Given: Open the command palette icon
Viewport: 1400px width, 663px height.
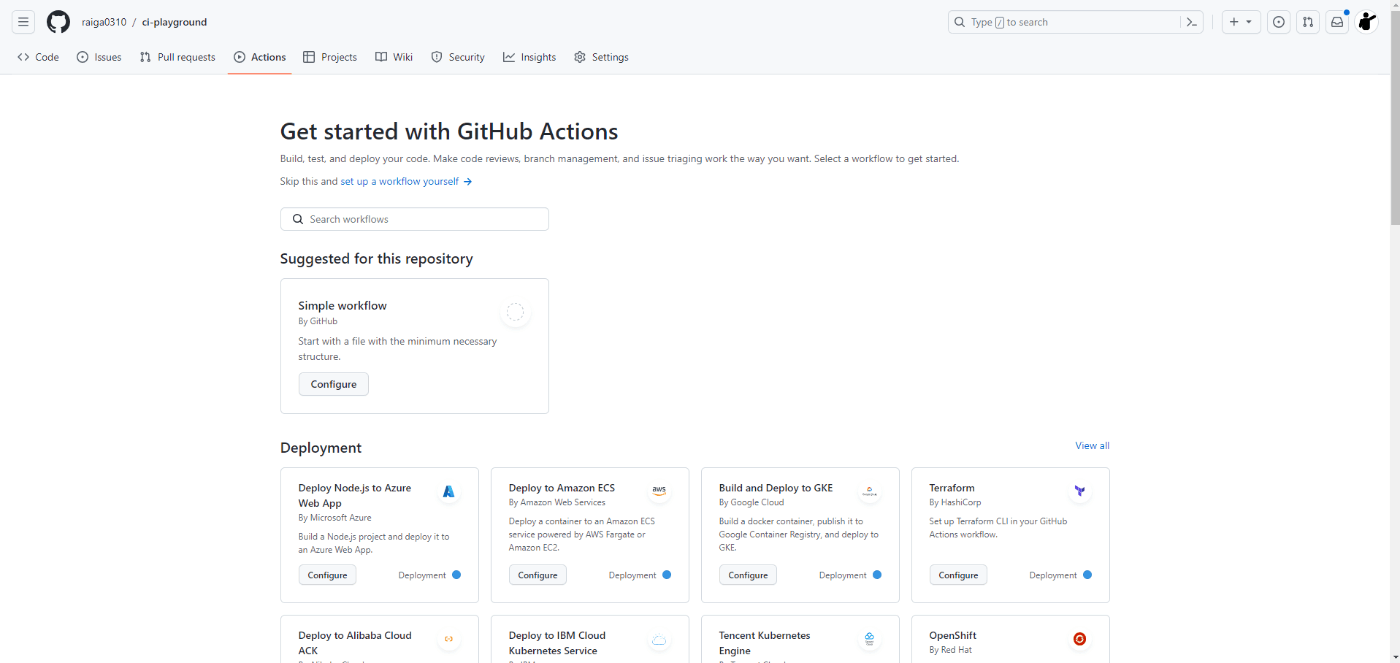Looking at the screenshot, I should click(1191, 22).
